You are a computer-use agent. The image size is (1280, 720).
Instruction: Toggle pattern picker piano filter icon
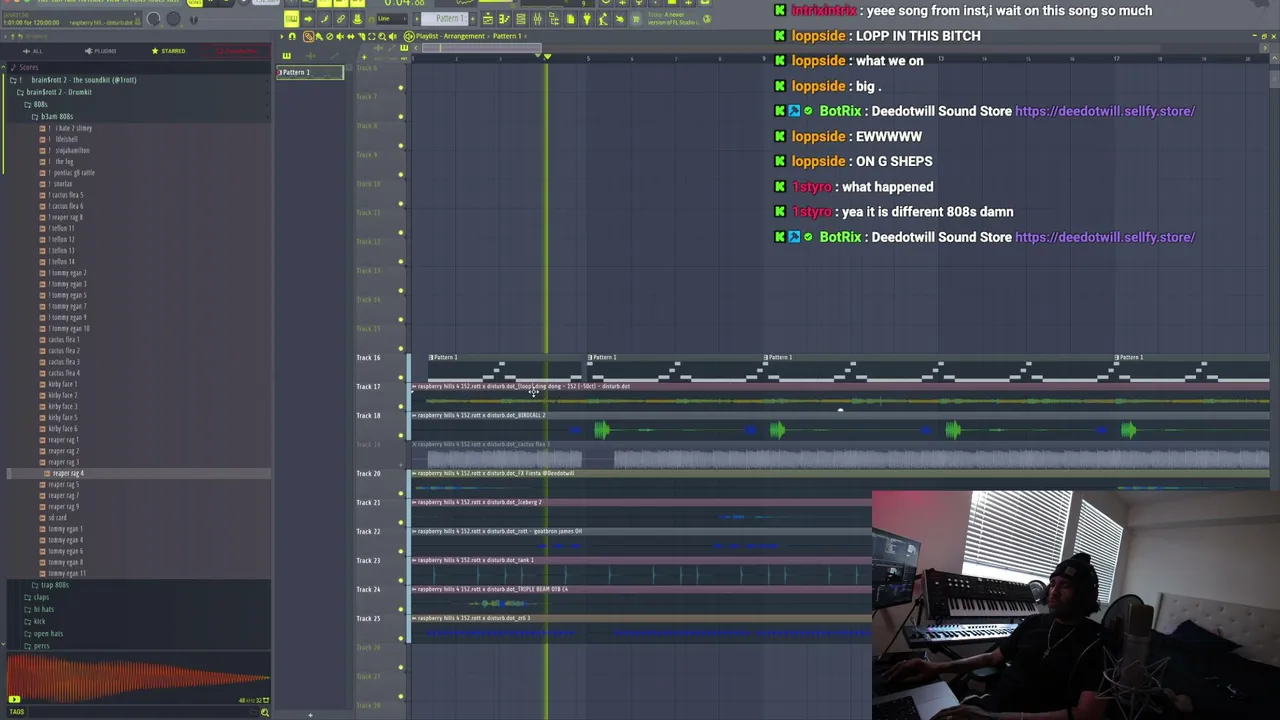(x=287, y=55)
